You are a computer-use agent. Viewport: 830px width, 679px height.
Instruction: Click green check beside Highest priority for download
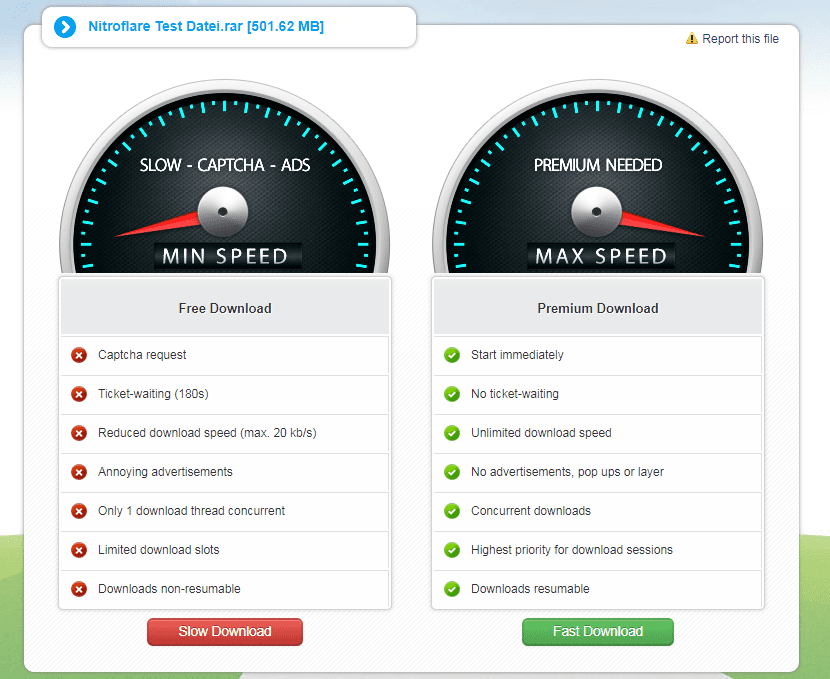(452, 550)
